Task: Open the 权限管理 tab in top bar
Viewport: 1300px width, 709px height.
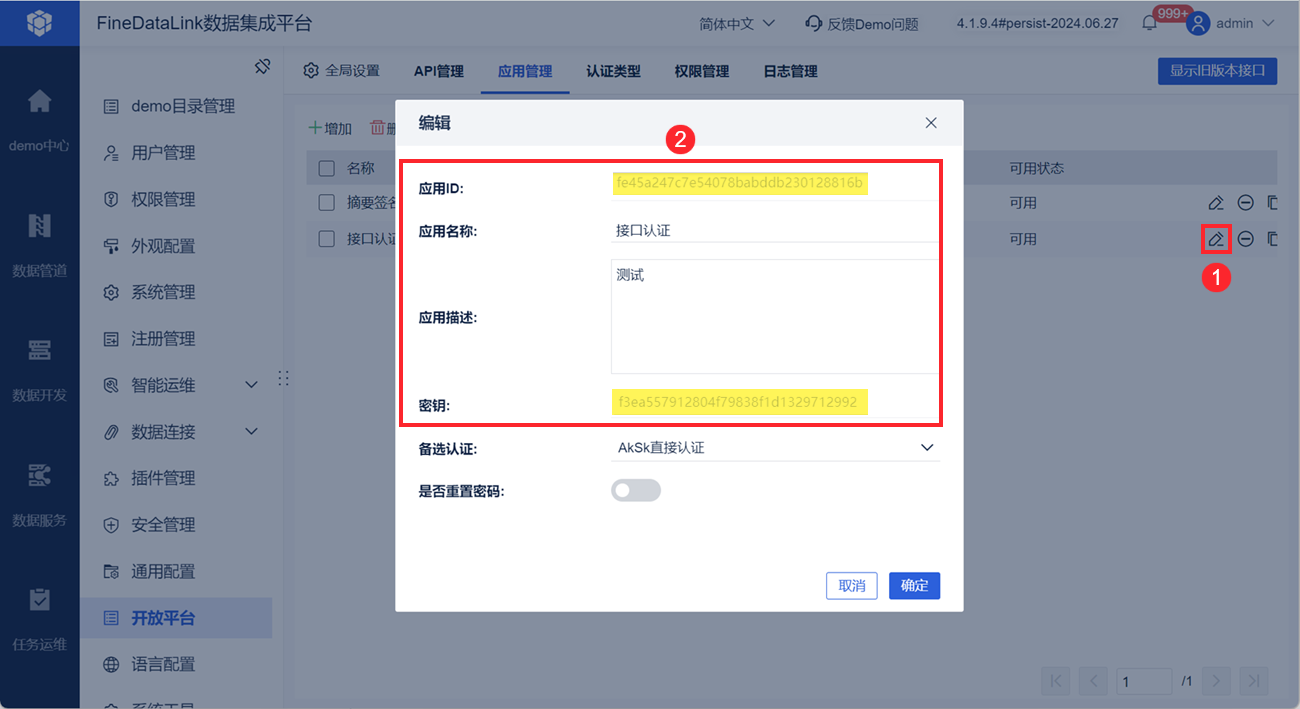Action: tap(701, 71)
